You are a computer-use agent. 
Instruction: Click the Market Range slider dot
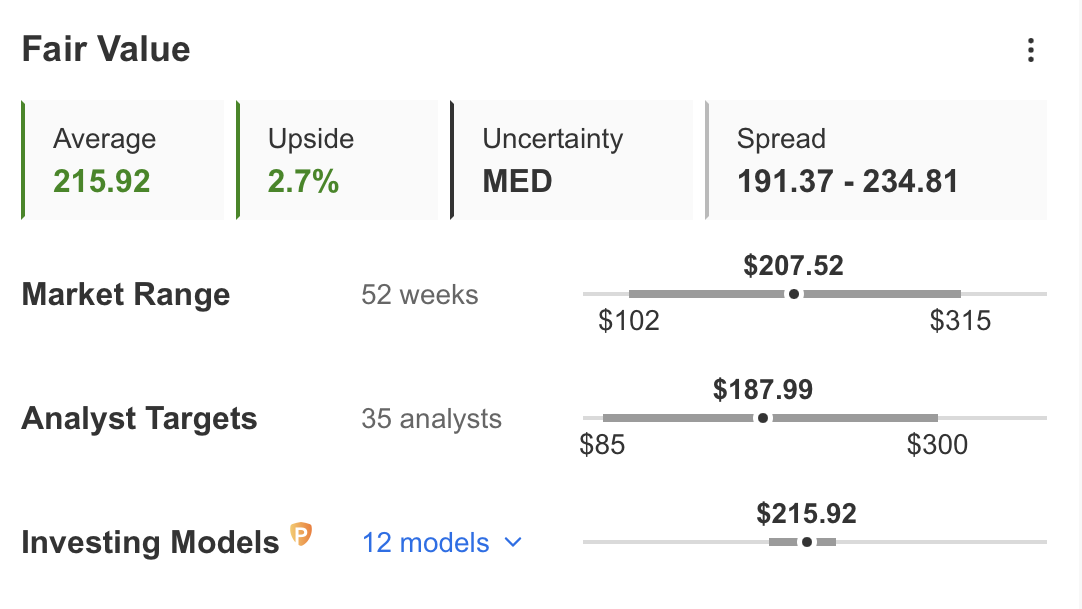coord(794,294)
